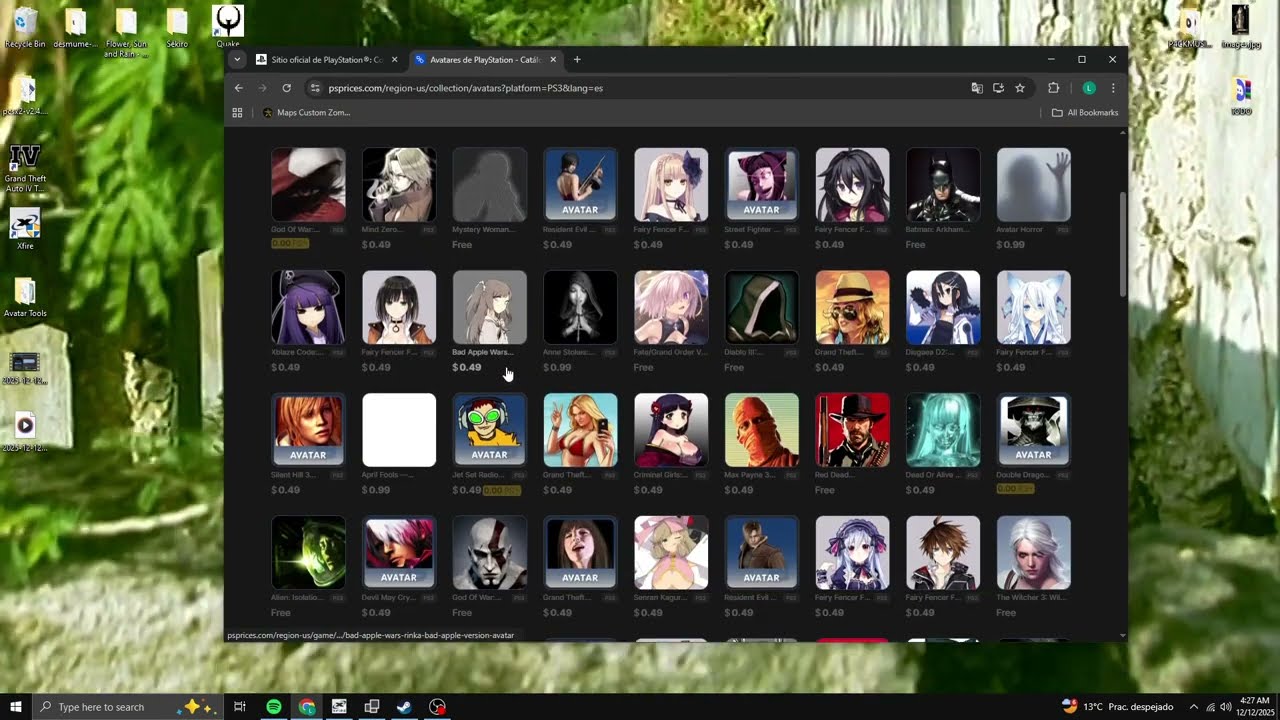Open the Quake desktop shortcut
This screenshot has width=1280, height=720.
pyautogui.click(x=228, y=27)
